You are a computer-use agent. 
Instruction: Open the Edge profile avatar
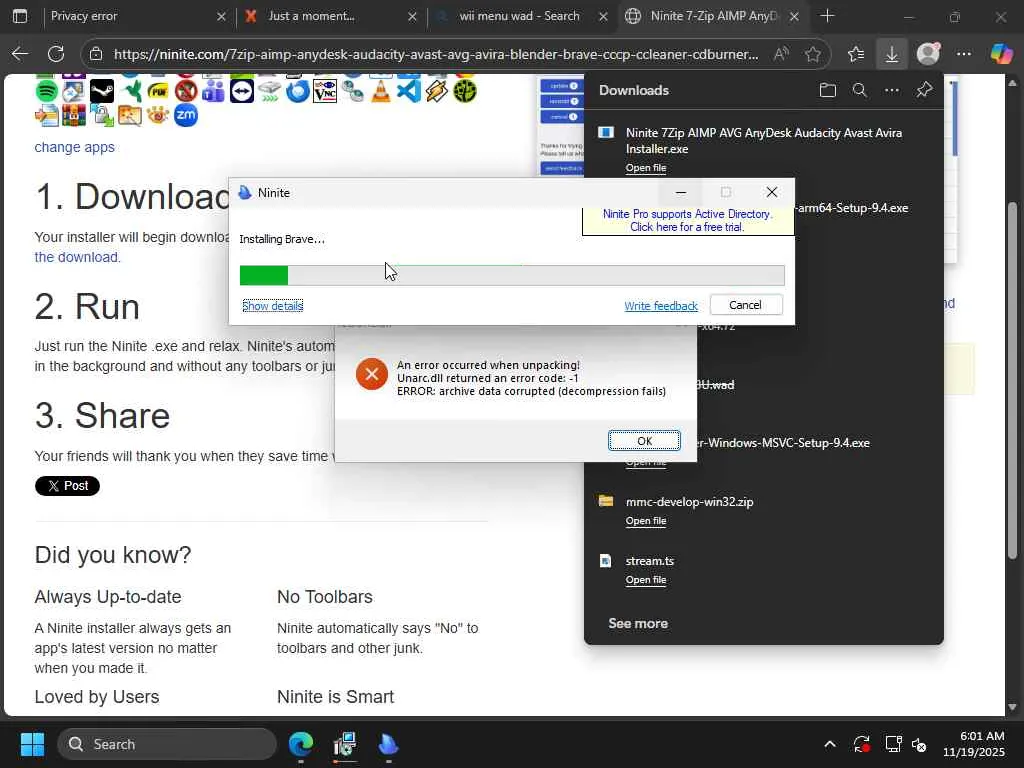[928, 54]
